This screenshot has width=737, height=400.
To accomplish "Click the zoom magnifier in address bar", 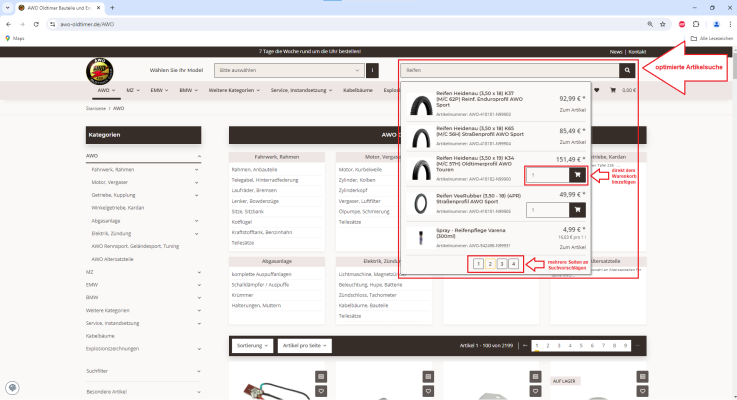I will click(650, 24).
